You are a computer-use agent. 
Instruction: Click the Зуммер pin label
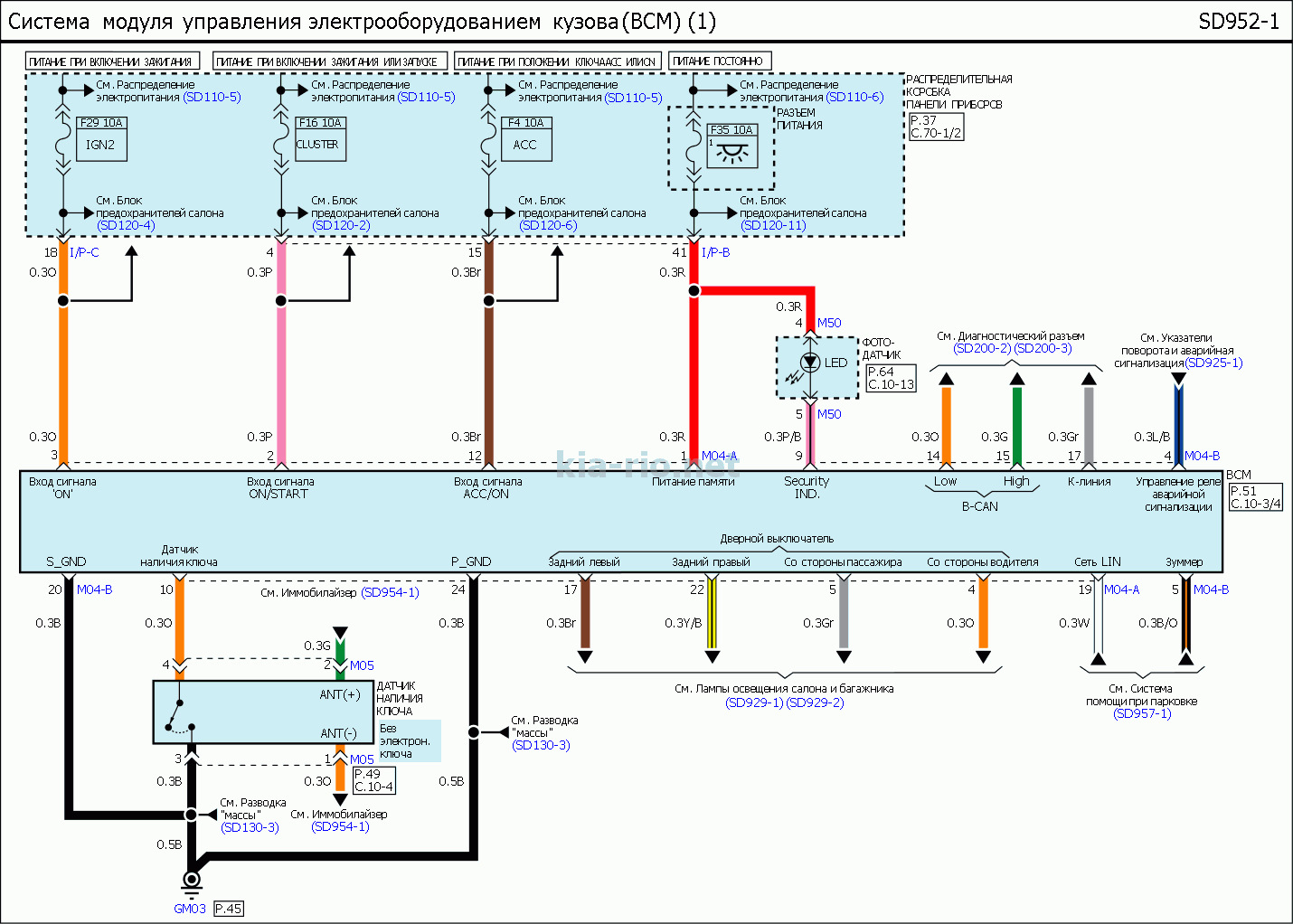[1184, 561]
